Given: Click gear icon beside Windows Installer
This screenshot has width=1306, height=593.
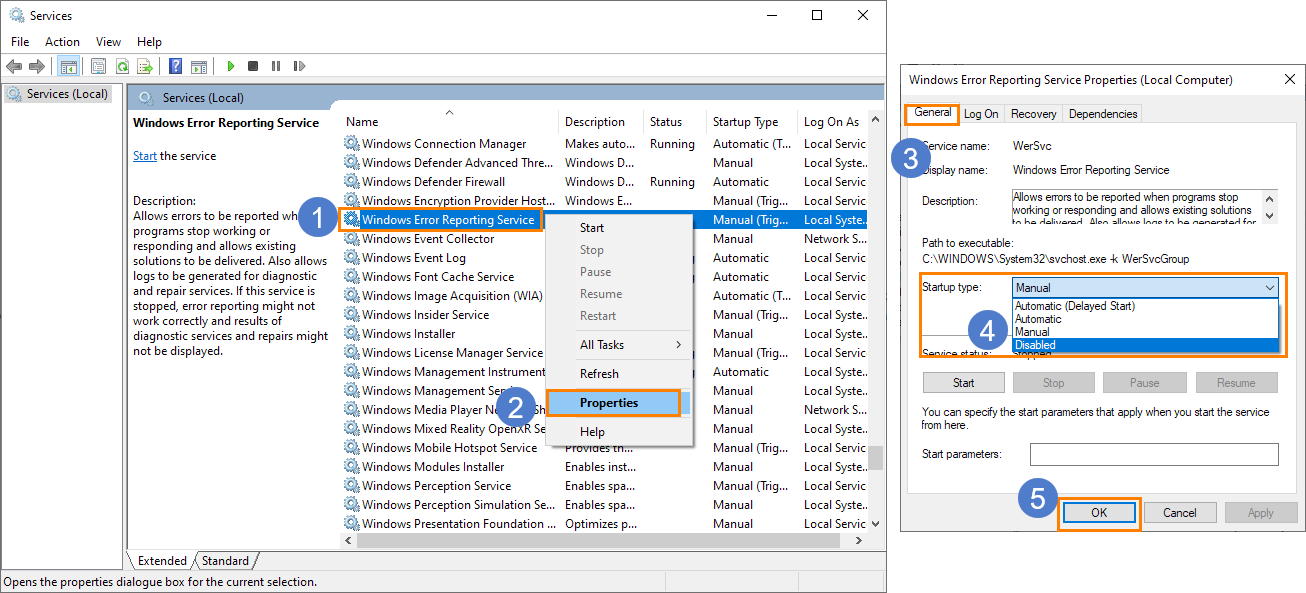Looking at the screenshot, I should tap(351, 333).
